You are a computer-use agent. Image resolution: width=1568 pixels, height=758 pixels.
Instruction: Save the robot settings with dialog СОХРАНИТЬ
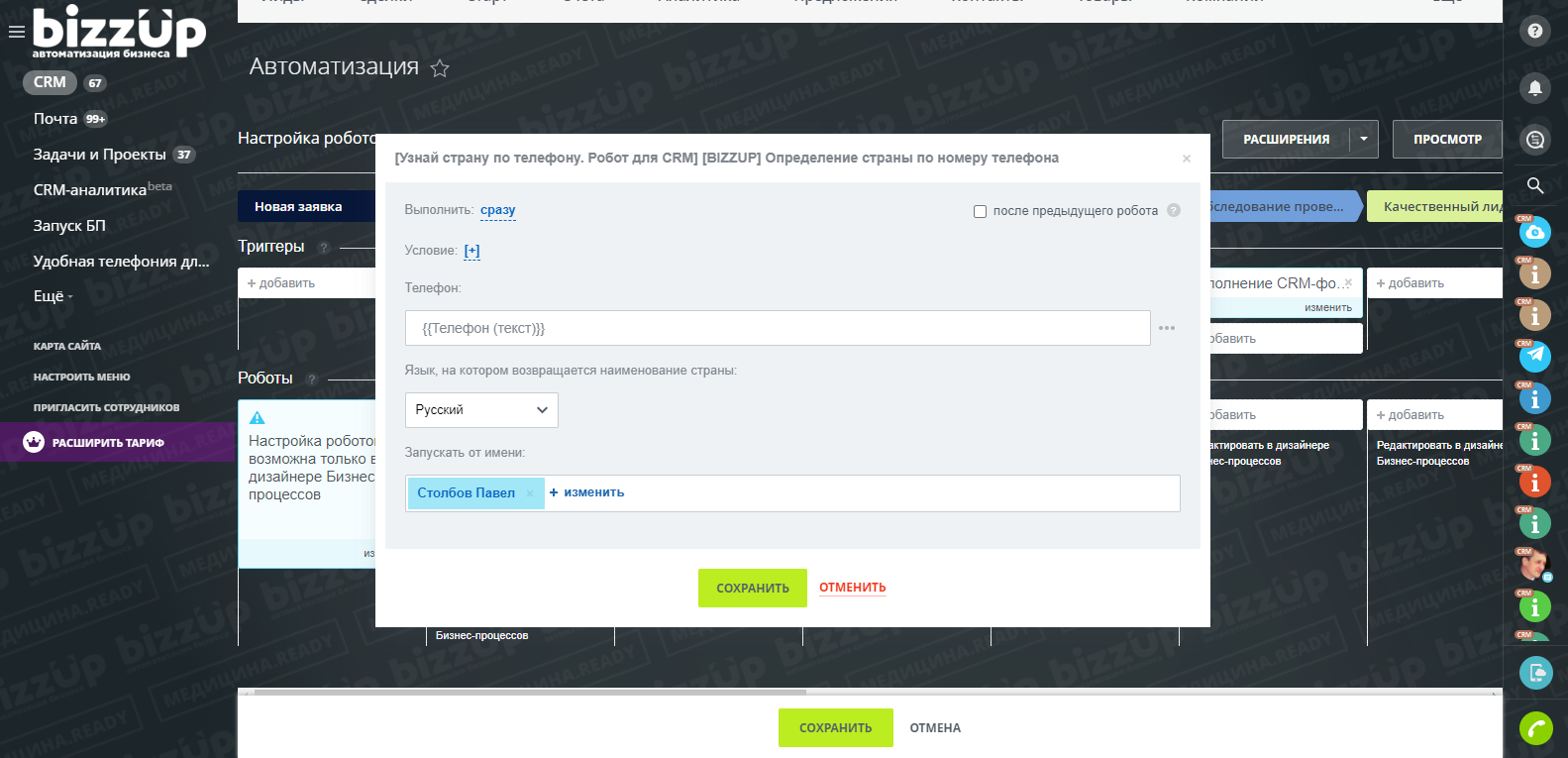(x=753, y=588)
